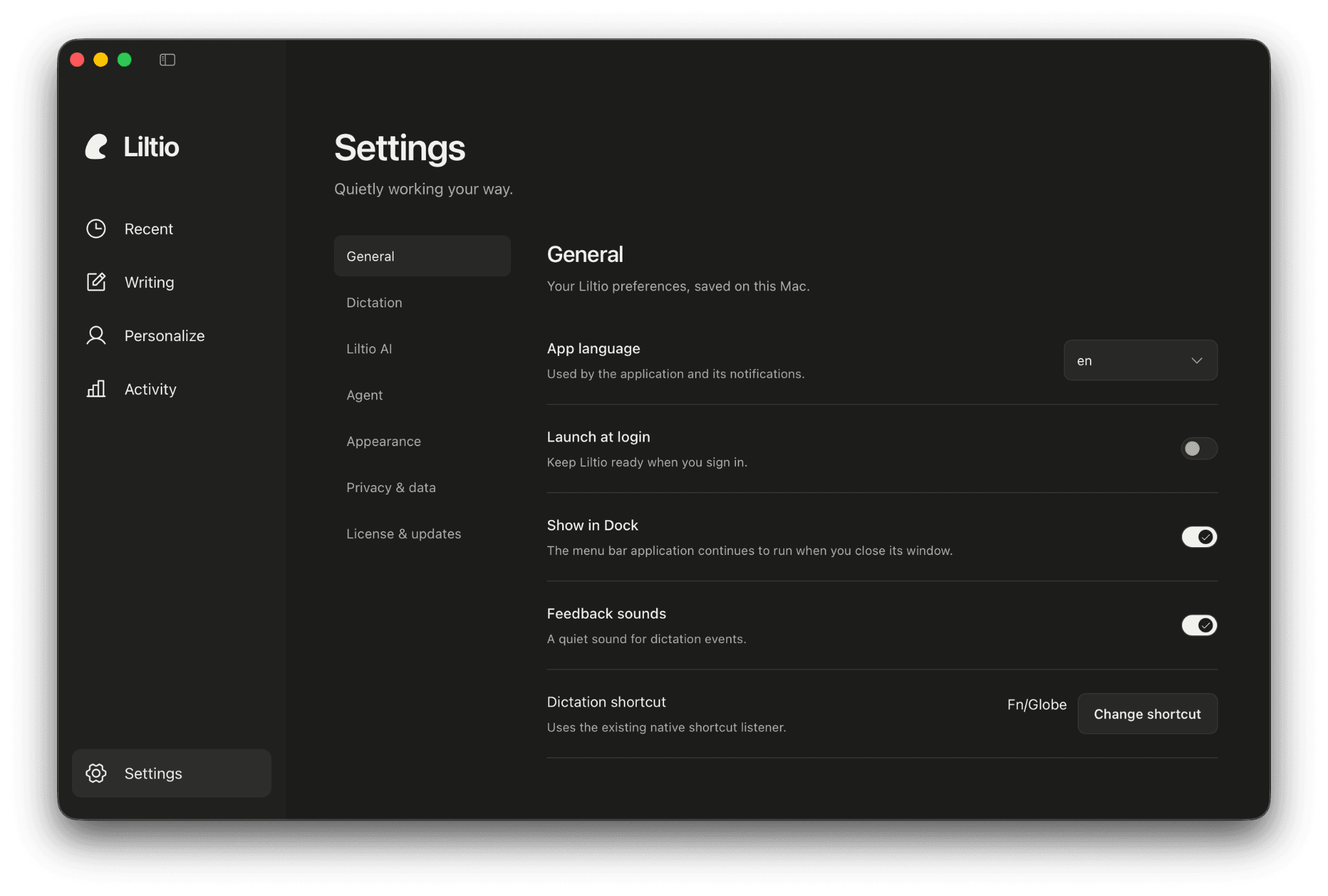Click the yellow minimize window button
This screenshot has height=896, width=1328.
[101, 60]
